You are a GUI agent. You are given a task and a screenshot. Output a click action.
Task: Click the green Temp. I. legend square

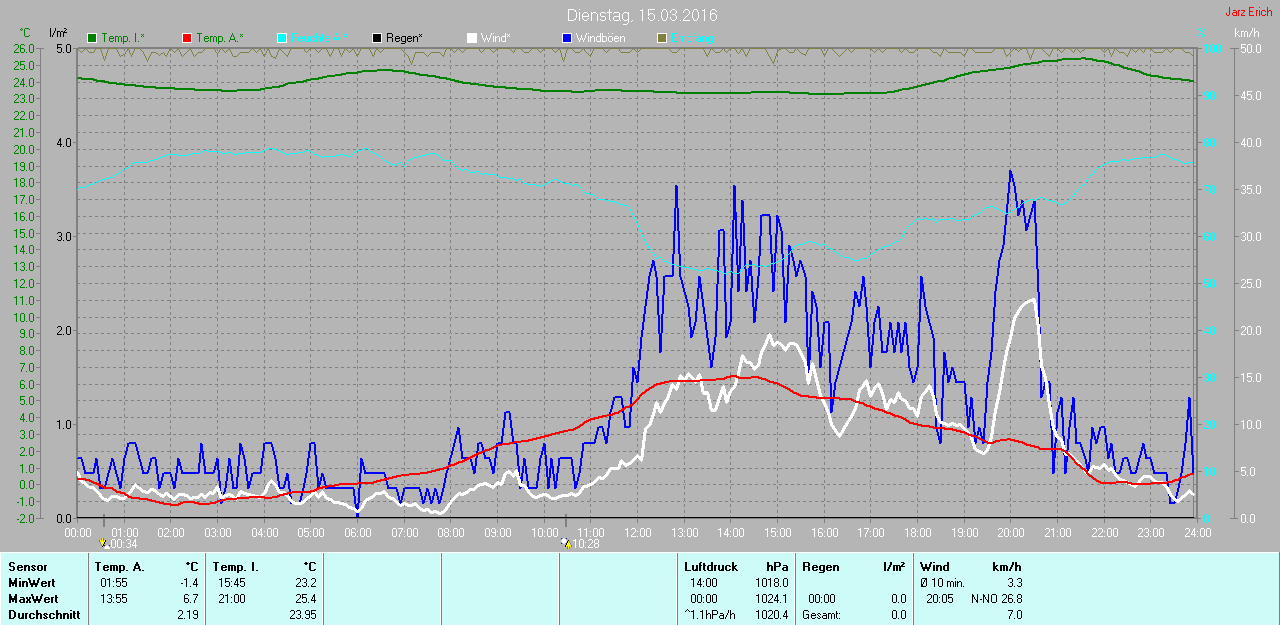(93, 38)
